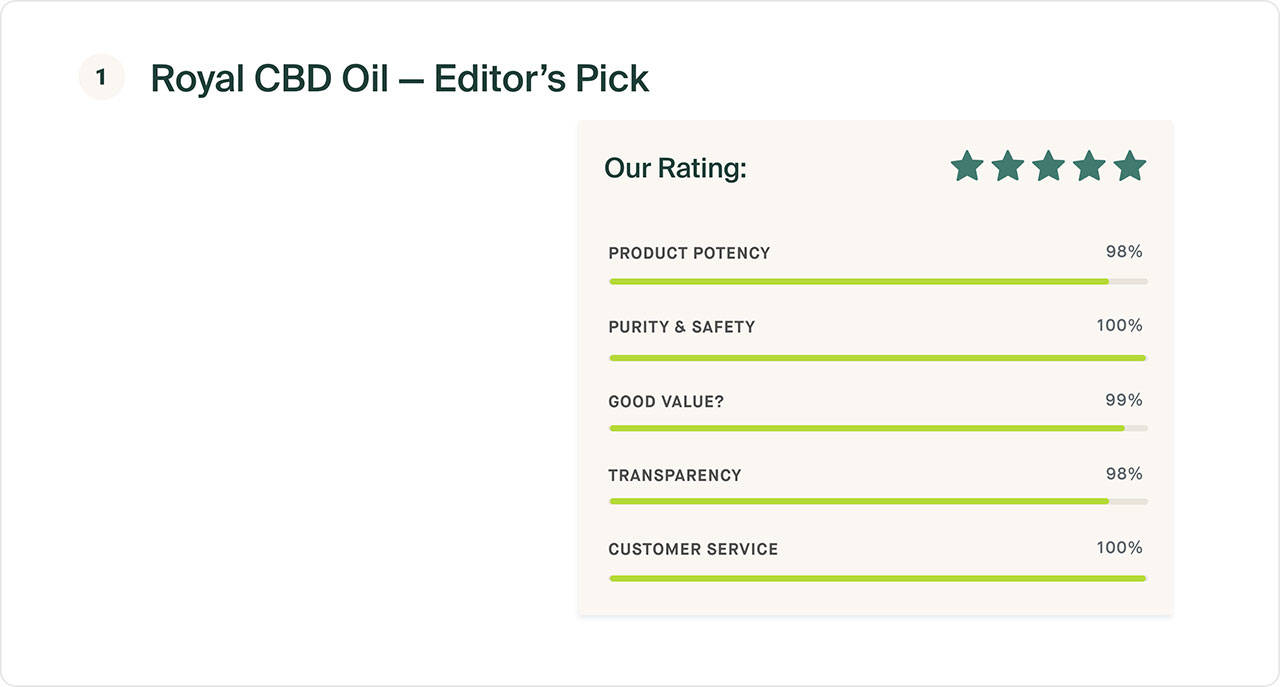The image size is (1280, 687).
Task: Click the fourth rating star
Action: (1089, 166)
